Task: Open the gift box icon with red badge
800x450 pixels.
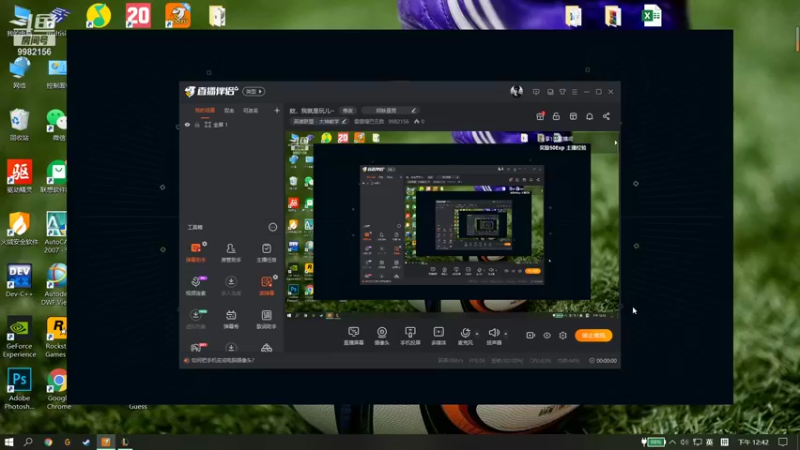Action: point(540,116)
